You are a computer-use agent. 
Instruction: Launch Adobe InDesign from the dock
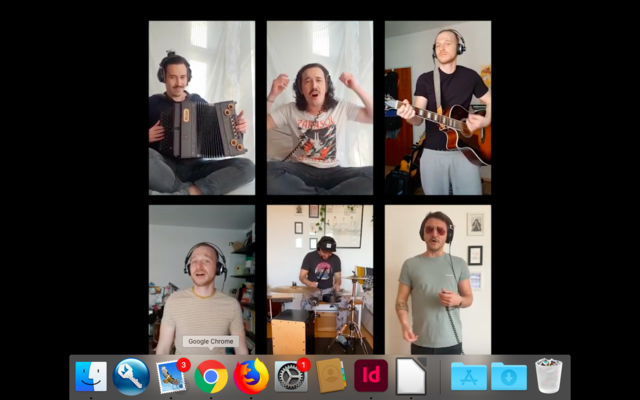371,377
